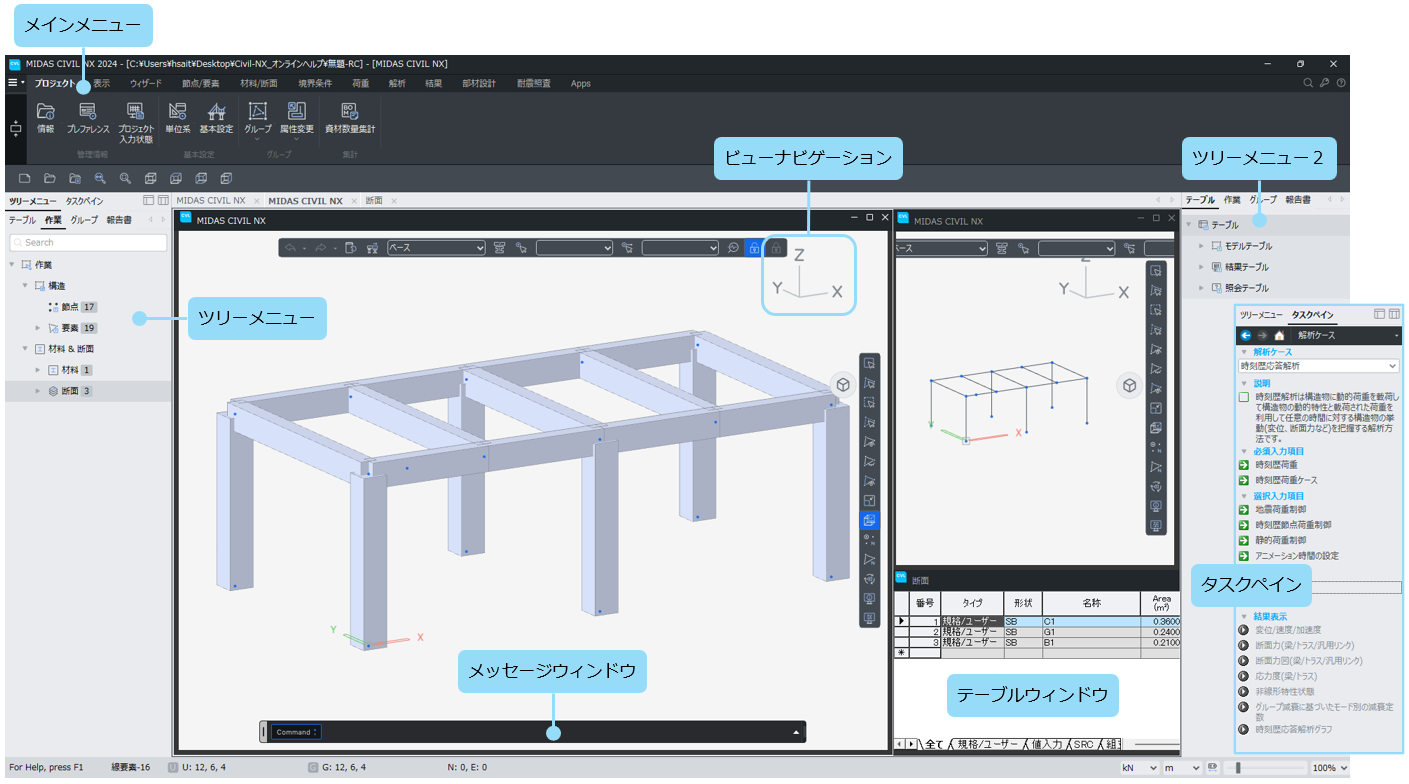Open the グループ ribbon dropdown
Image resolution: width=1409 pixels, height=784 pixels.
tap(257, 123)
